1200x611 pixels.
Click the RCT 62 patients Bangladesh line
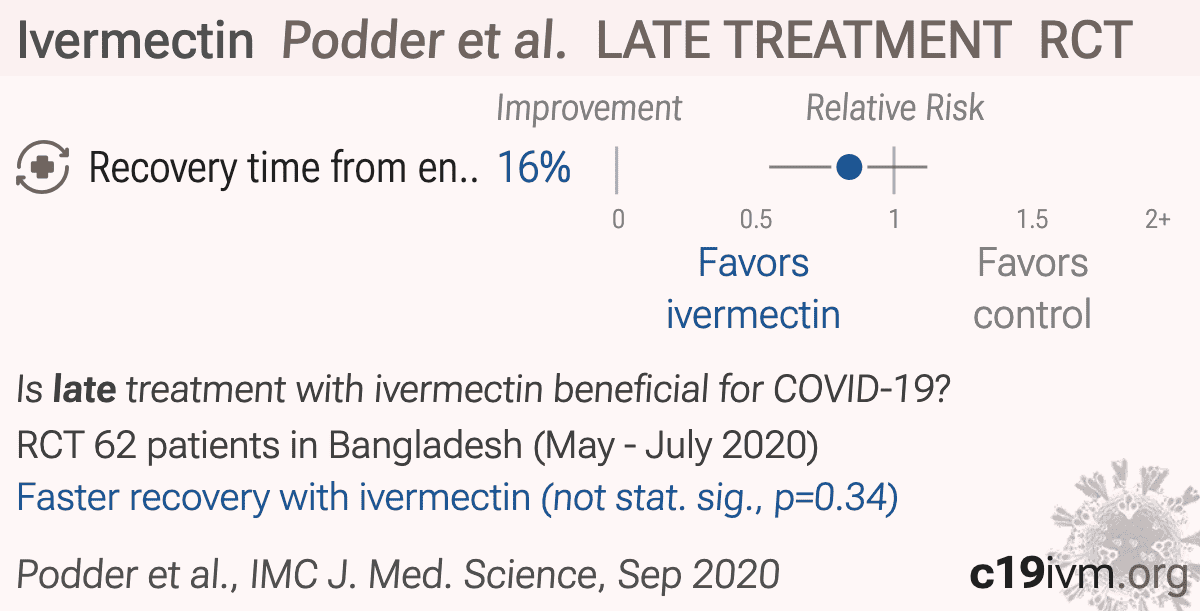(418, 445)
